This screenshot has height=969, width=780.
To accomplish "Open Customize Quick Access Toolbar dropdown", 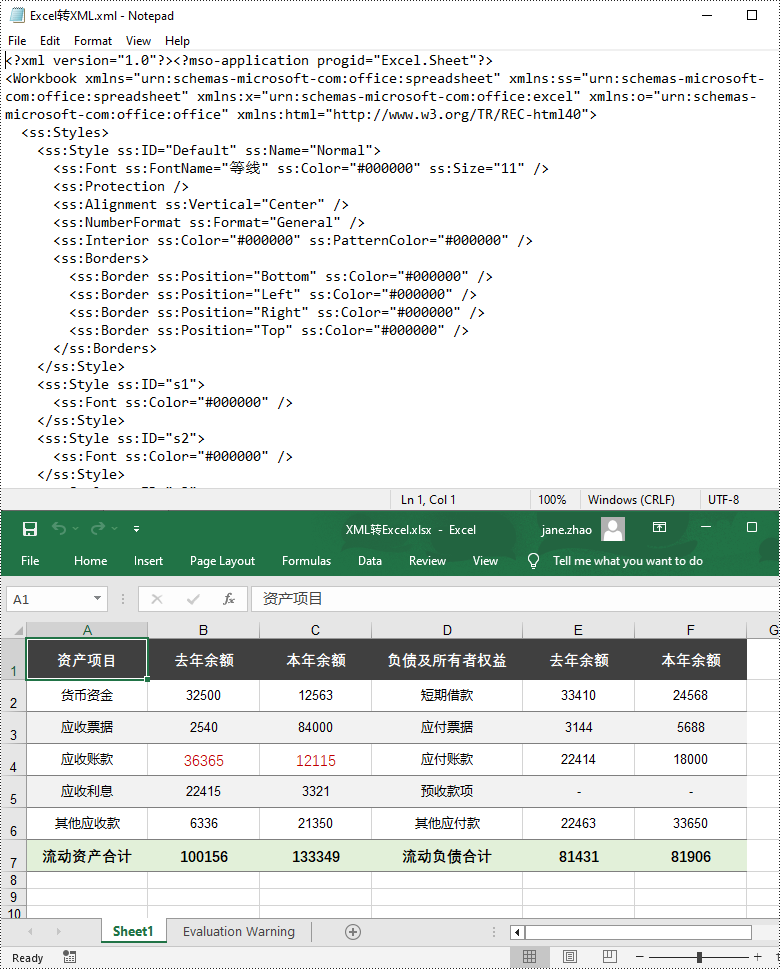I will click(136, 529).
